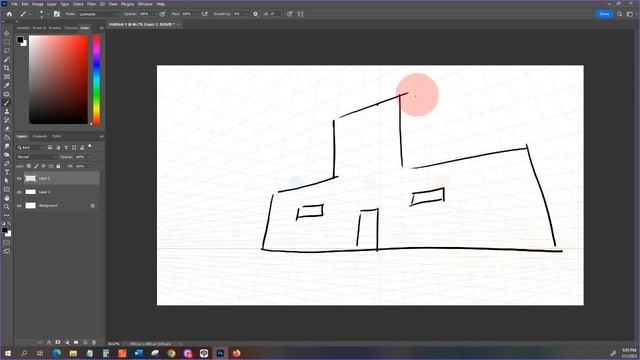Open the brush Mode dropdown
This screenshot has width=640, height=360.
(x=98, y=14)
